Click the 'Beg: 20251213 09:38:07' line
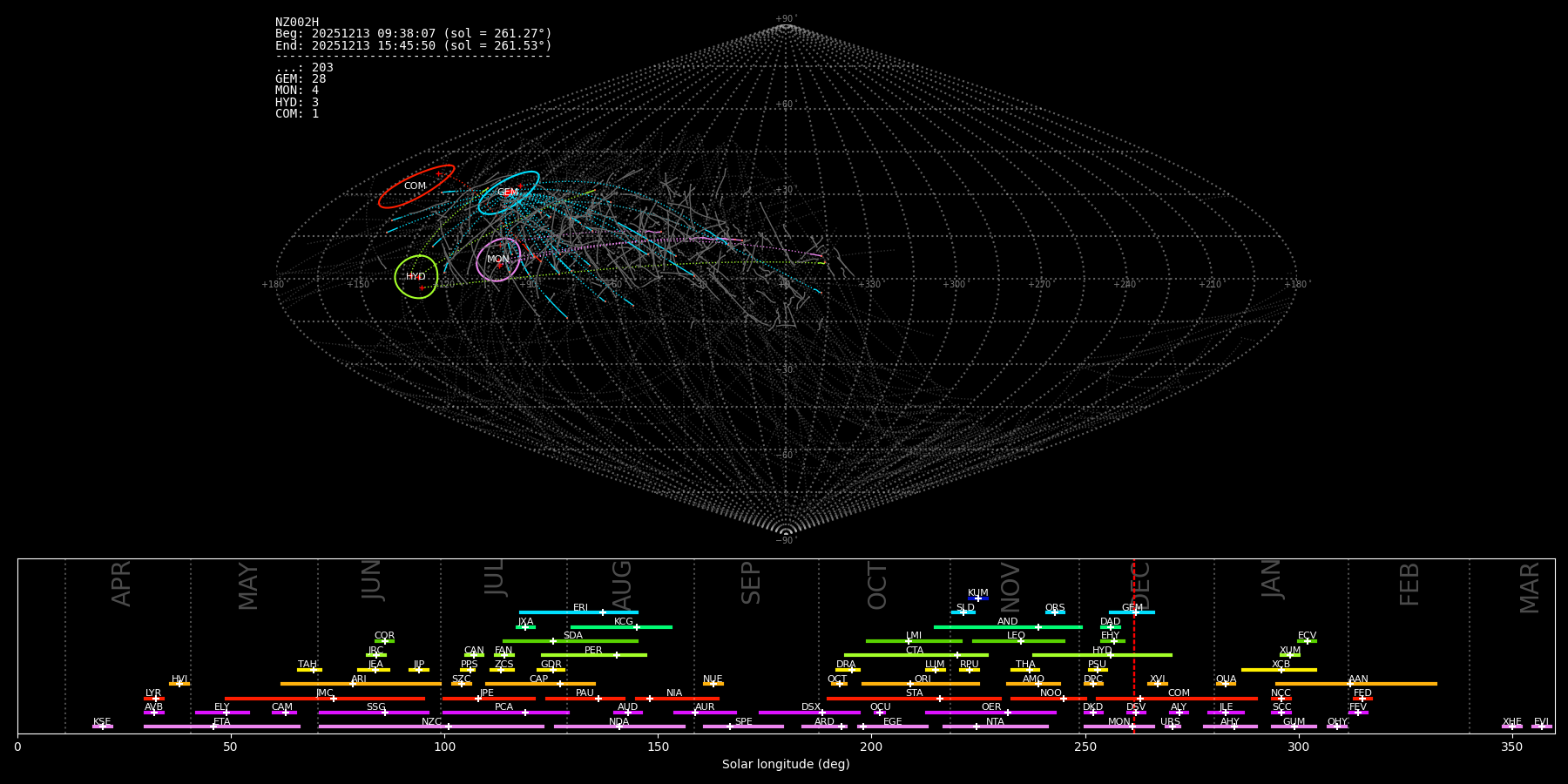This screenshot has width=1568, height=784. (x=414, y=34)
